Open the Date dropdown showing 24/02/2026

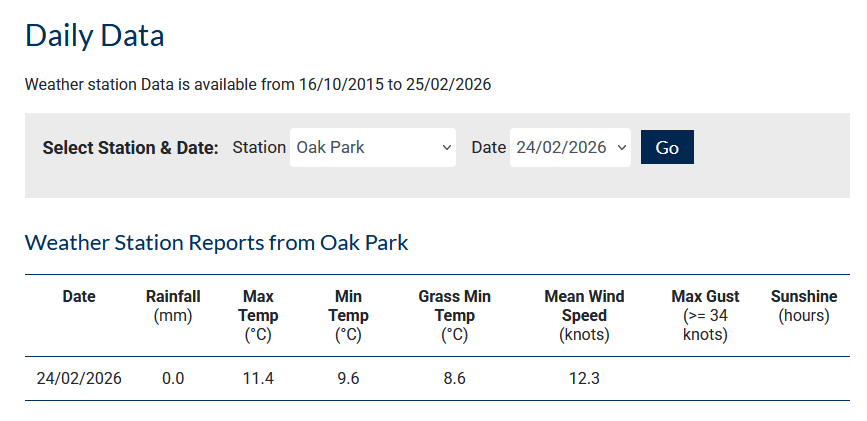570,147
